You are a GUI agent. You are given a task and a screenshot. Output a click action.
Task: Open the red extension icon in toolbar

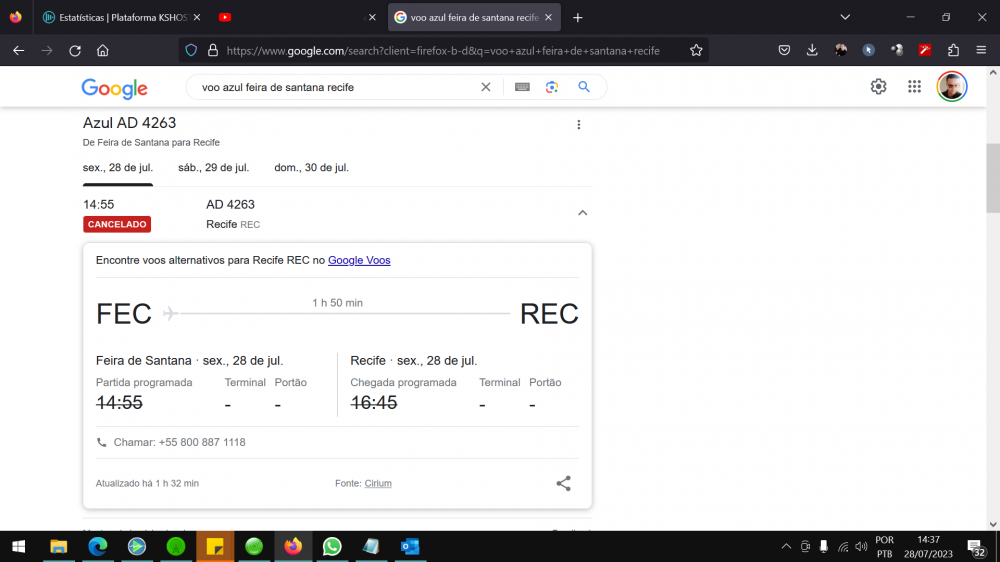(925, 50)
